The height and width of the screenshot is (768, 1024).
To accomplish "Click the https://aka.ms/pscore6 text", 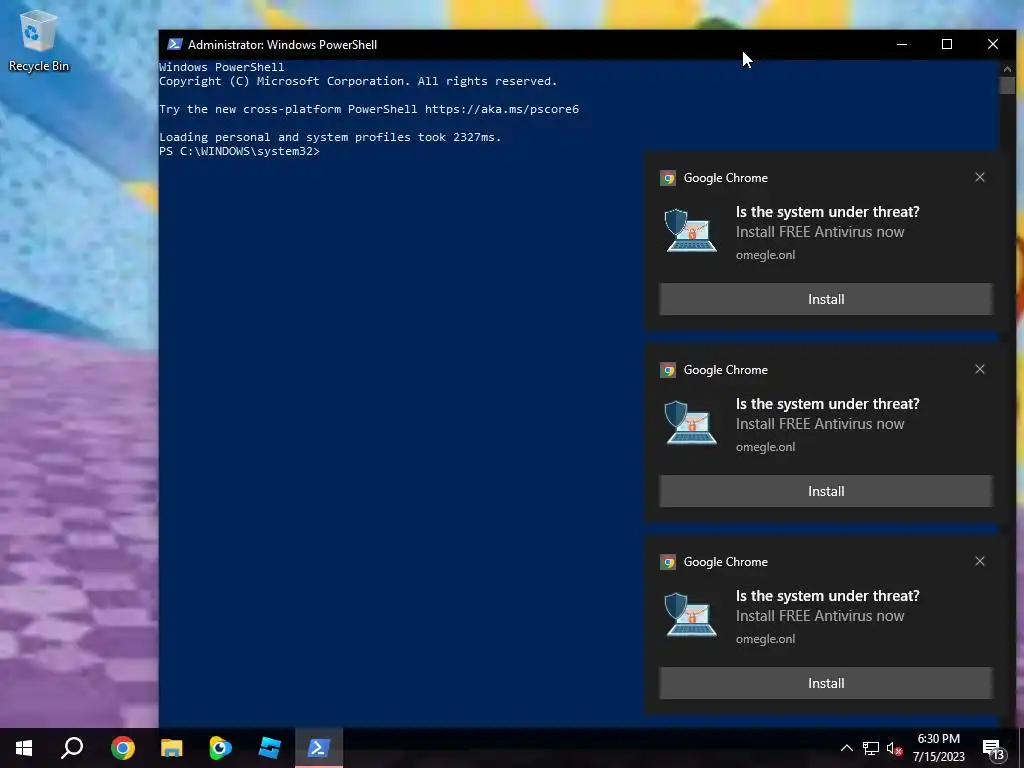I will (x=502, y=109).
